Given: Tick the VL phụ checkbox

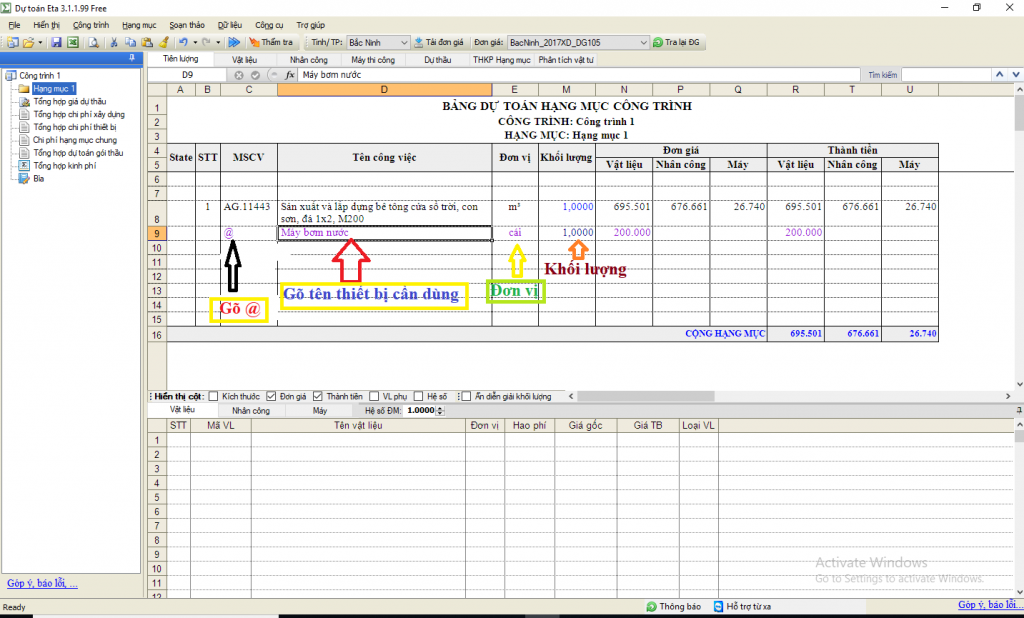Looking at the screenshot, I should [x=373, y=396].
